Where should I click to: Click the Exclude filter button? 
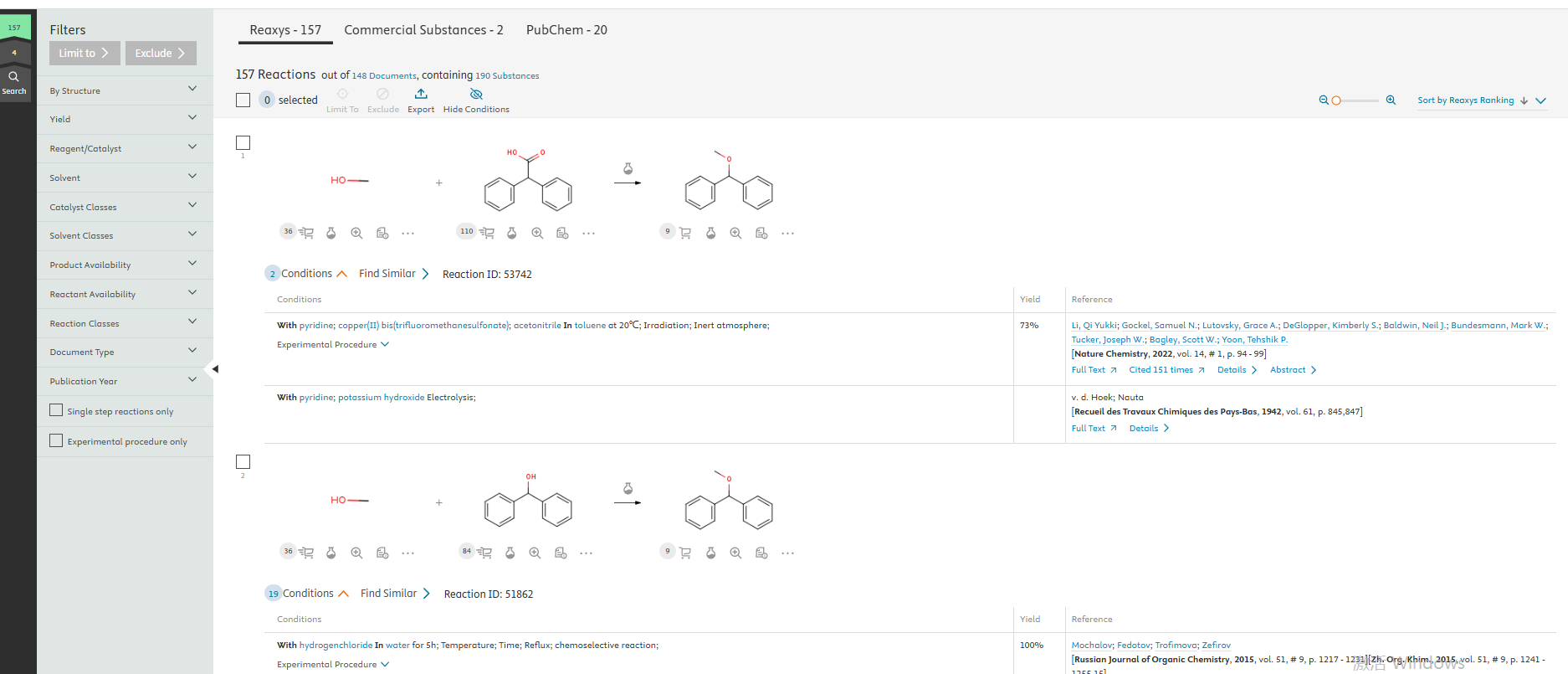point(161,53)
